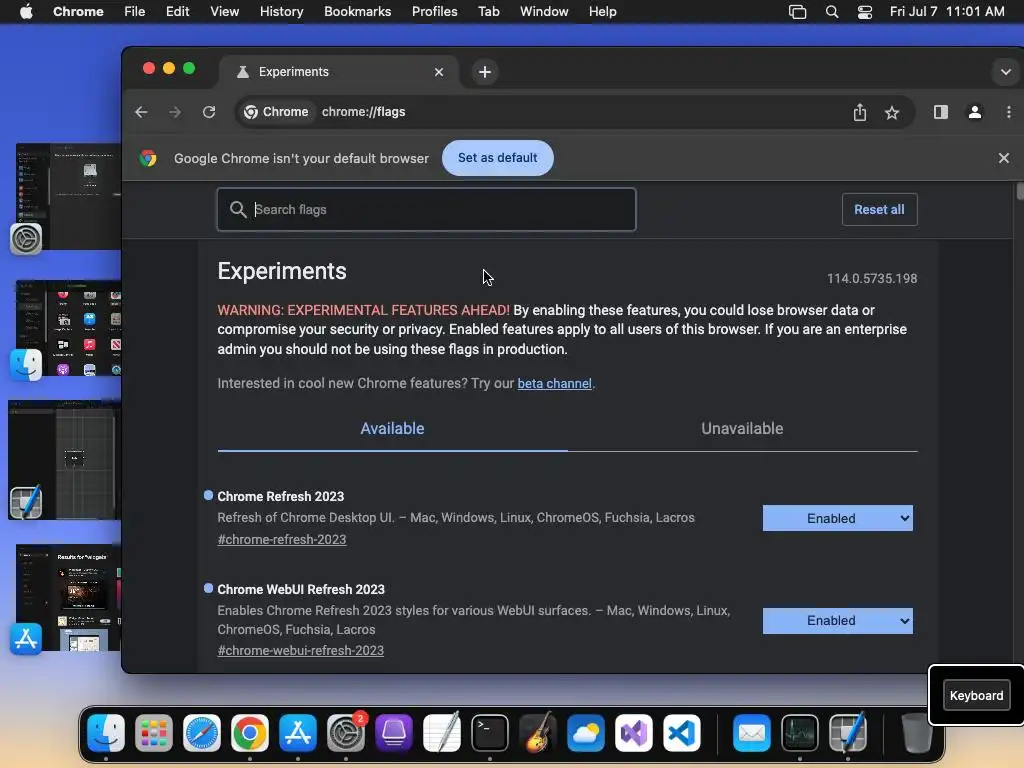Reload the chrome://flags page
The width and height of the screenshot is (1024, 768).
pos(209,112)
